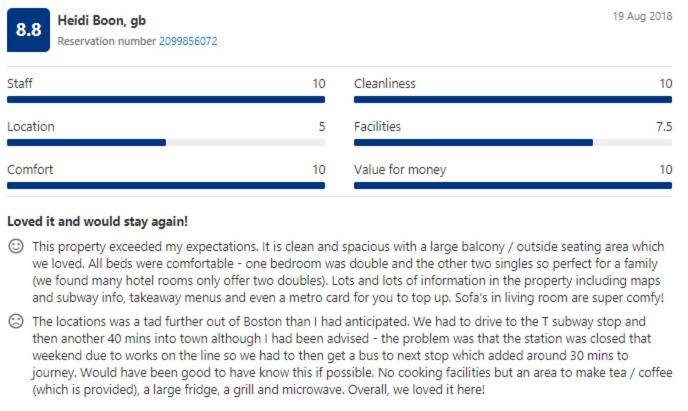Open reservation number 2099856072 link
This screenshot has height=411, width=688.
188,42
